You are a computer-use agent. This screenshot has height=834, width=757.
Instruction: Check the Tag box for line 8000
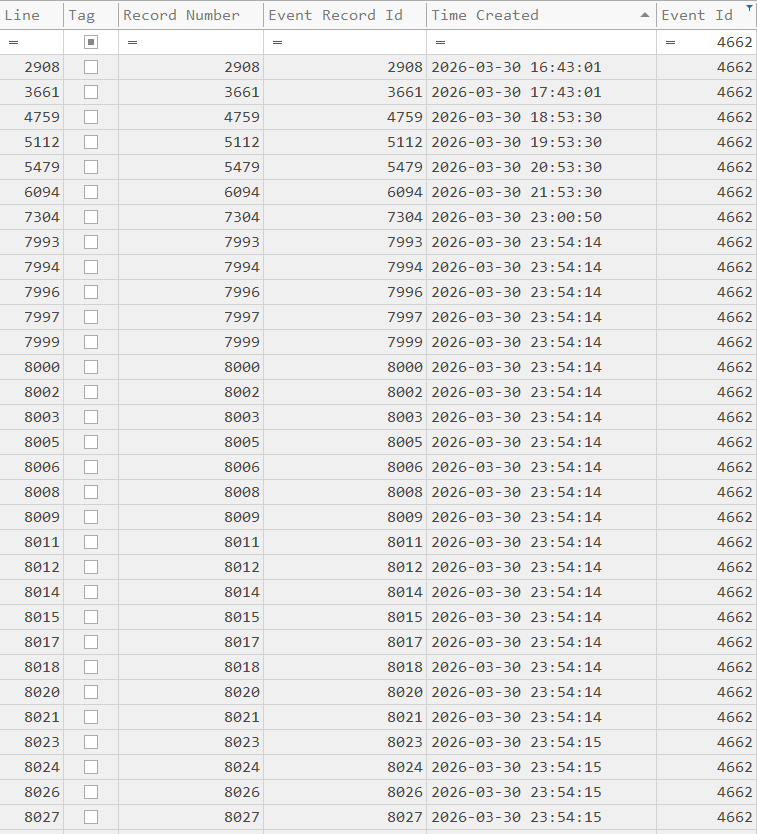click(x=91, y=367)
